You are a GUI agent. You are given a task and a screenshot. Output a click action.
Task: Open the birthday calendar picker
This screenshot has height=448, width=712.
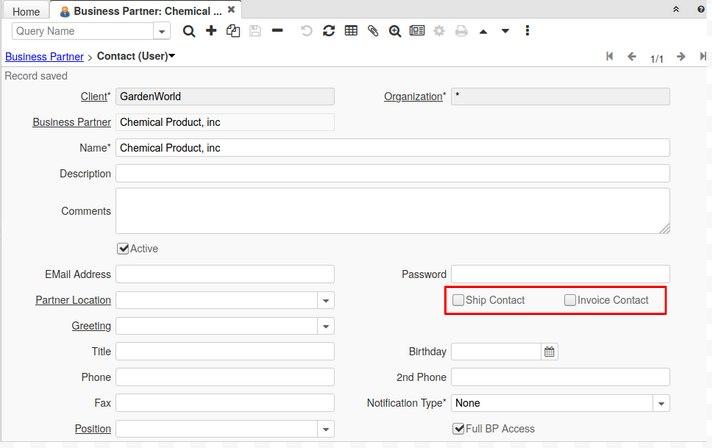pos(549,352)
